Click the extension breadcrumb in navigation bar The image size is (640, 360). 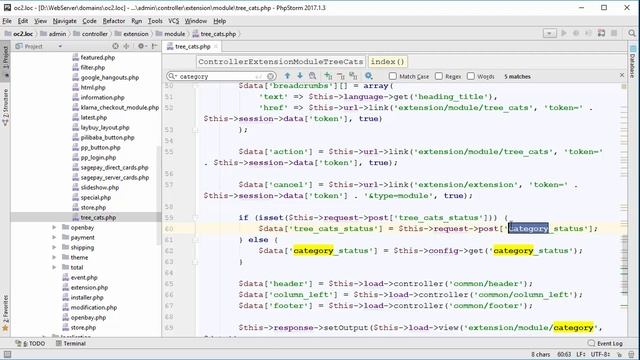point(132,34)
